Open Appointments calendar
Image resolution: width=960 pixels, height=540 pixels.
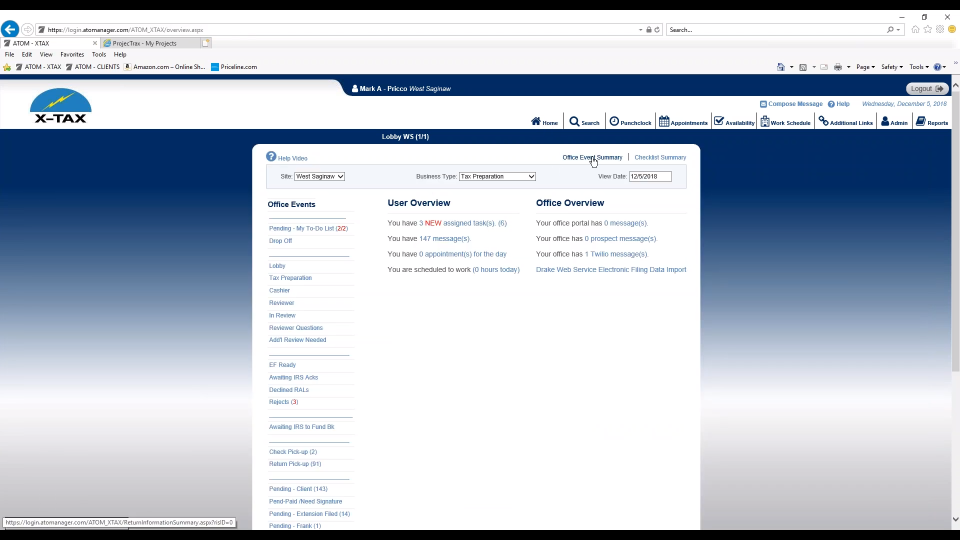pos(683,122)
